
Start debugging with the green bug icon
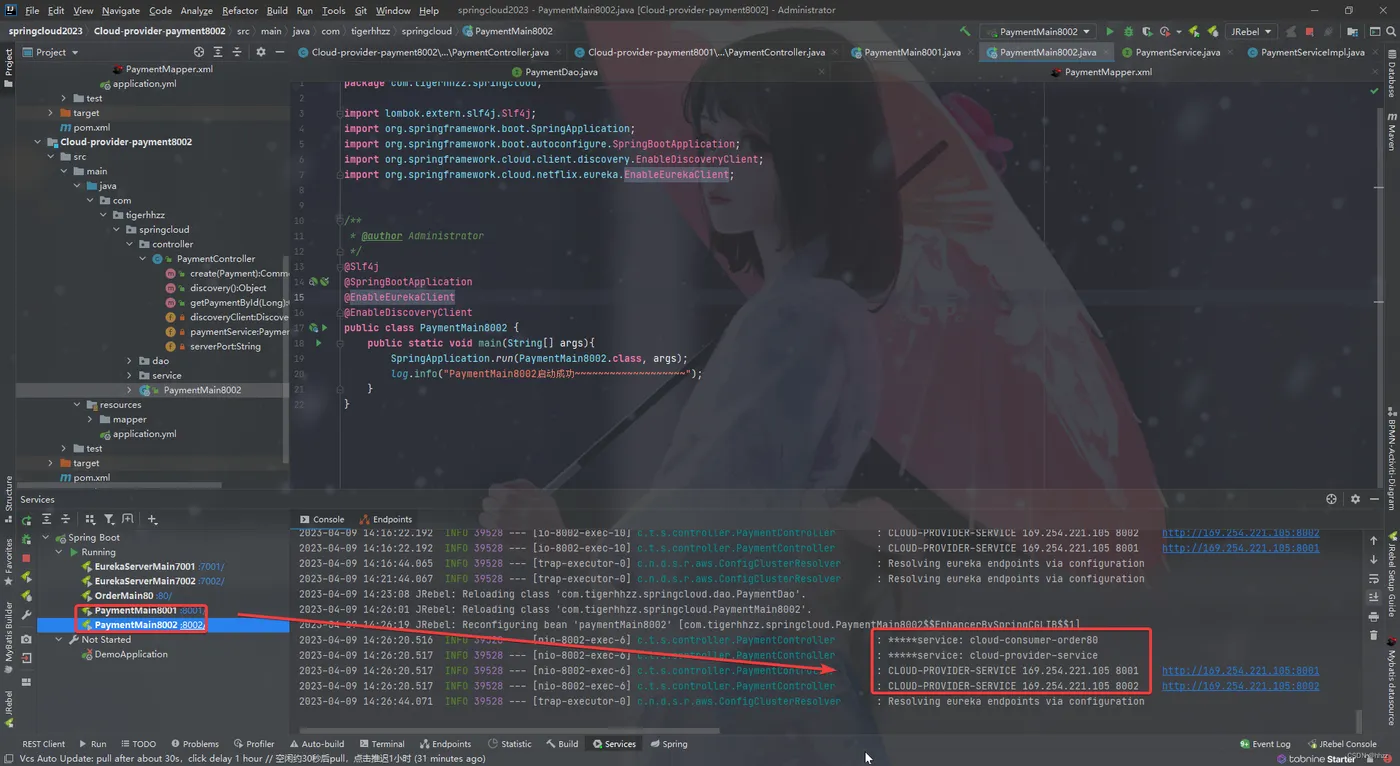click(1127, 31)
